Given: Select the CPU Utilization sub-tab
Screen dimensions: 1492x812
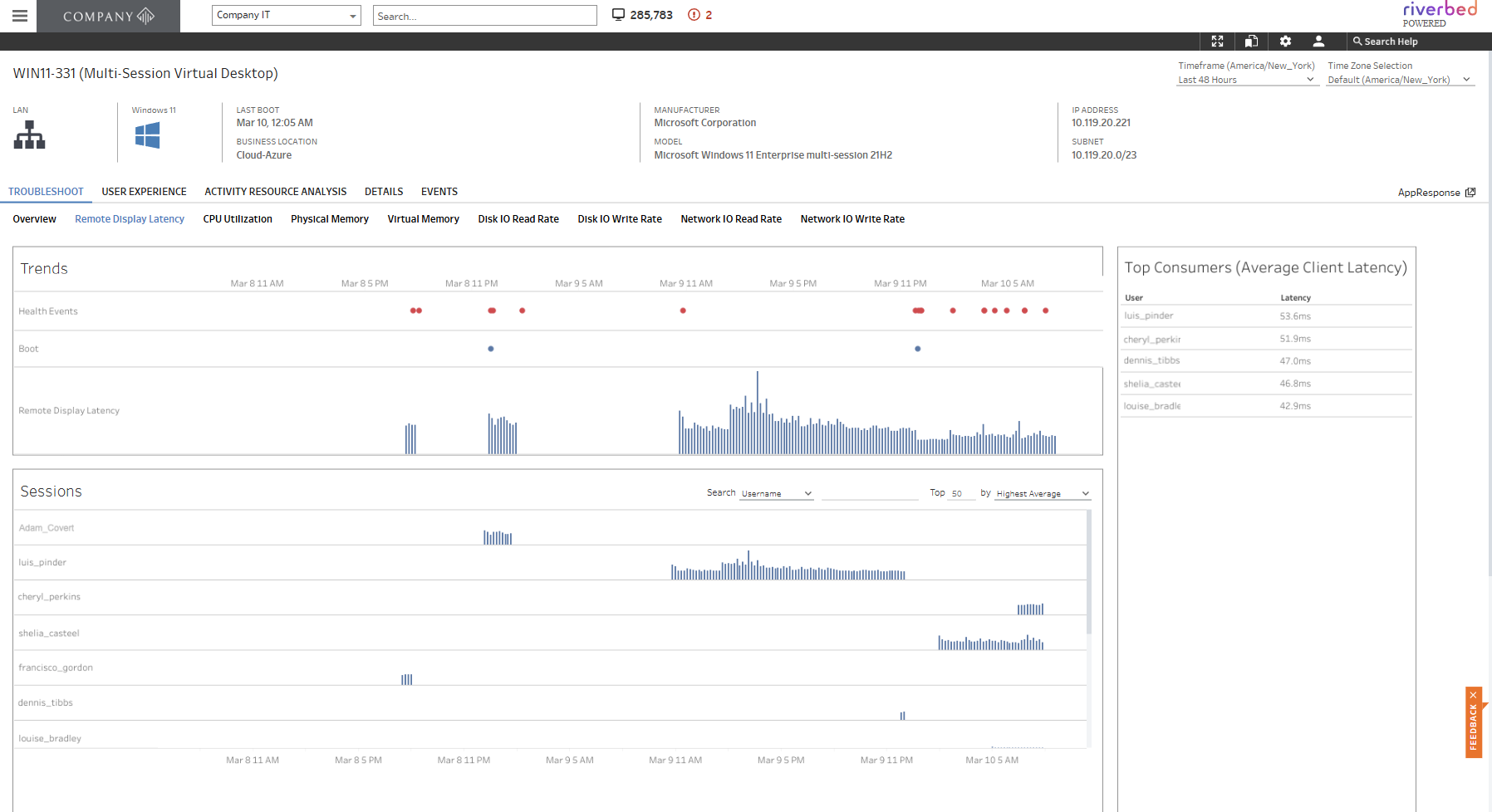Looking at the screenshot, I should coord(238,219).
